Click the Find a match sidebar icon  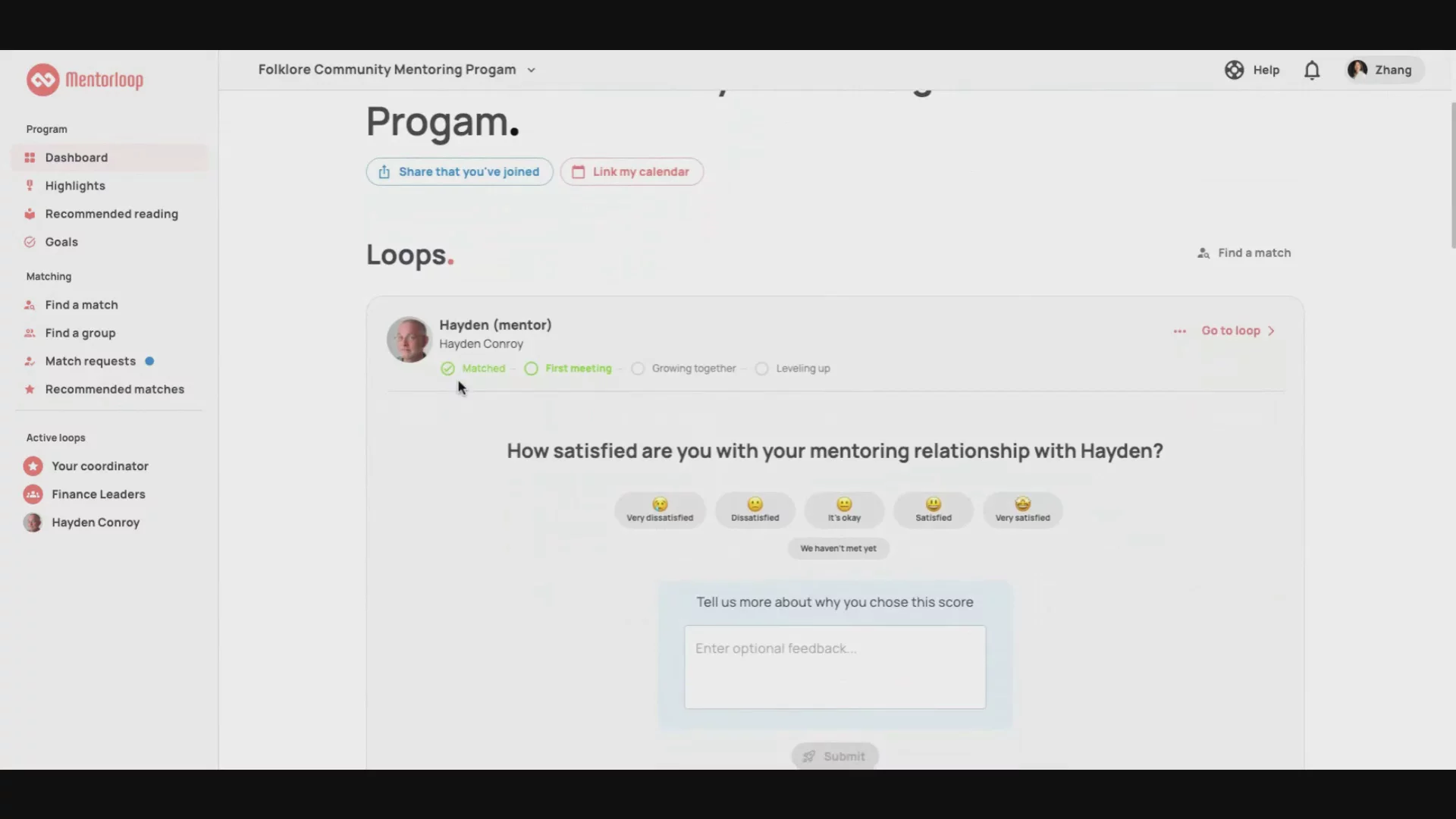pyautogui.click(x=30, y=305)
